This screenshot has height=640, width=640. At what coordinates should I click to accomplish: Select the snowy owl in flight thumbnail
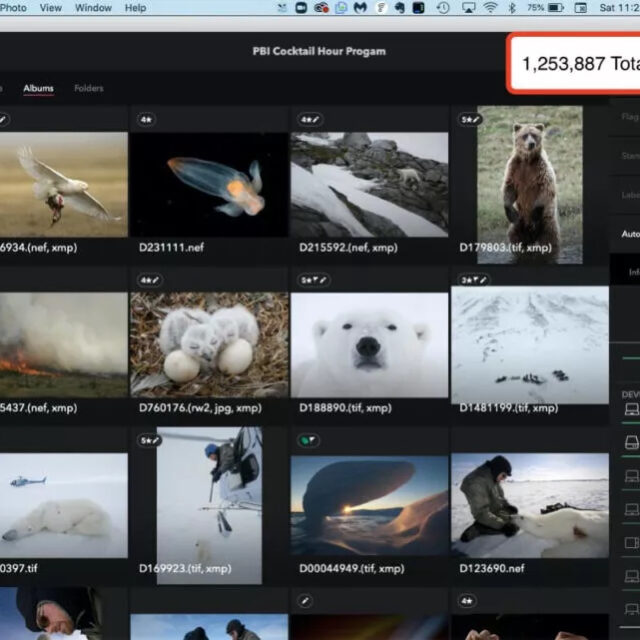click(x=64, y=184)
